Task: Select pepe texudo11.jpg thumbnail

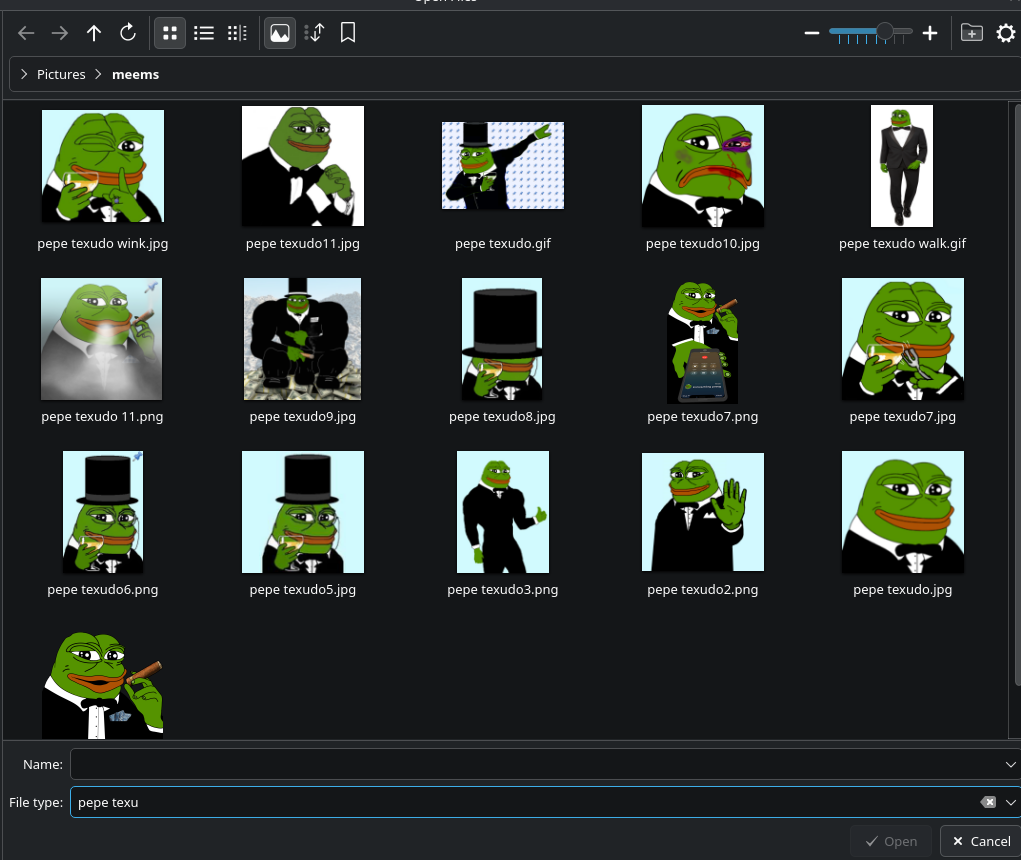Action: (303, 166)
